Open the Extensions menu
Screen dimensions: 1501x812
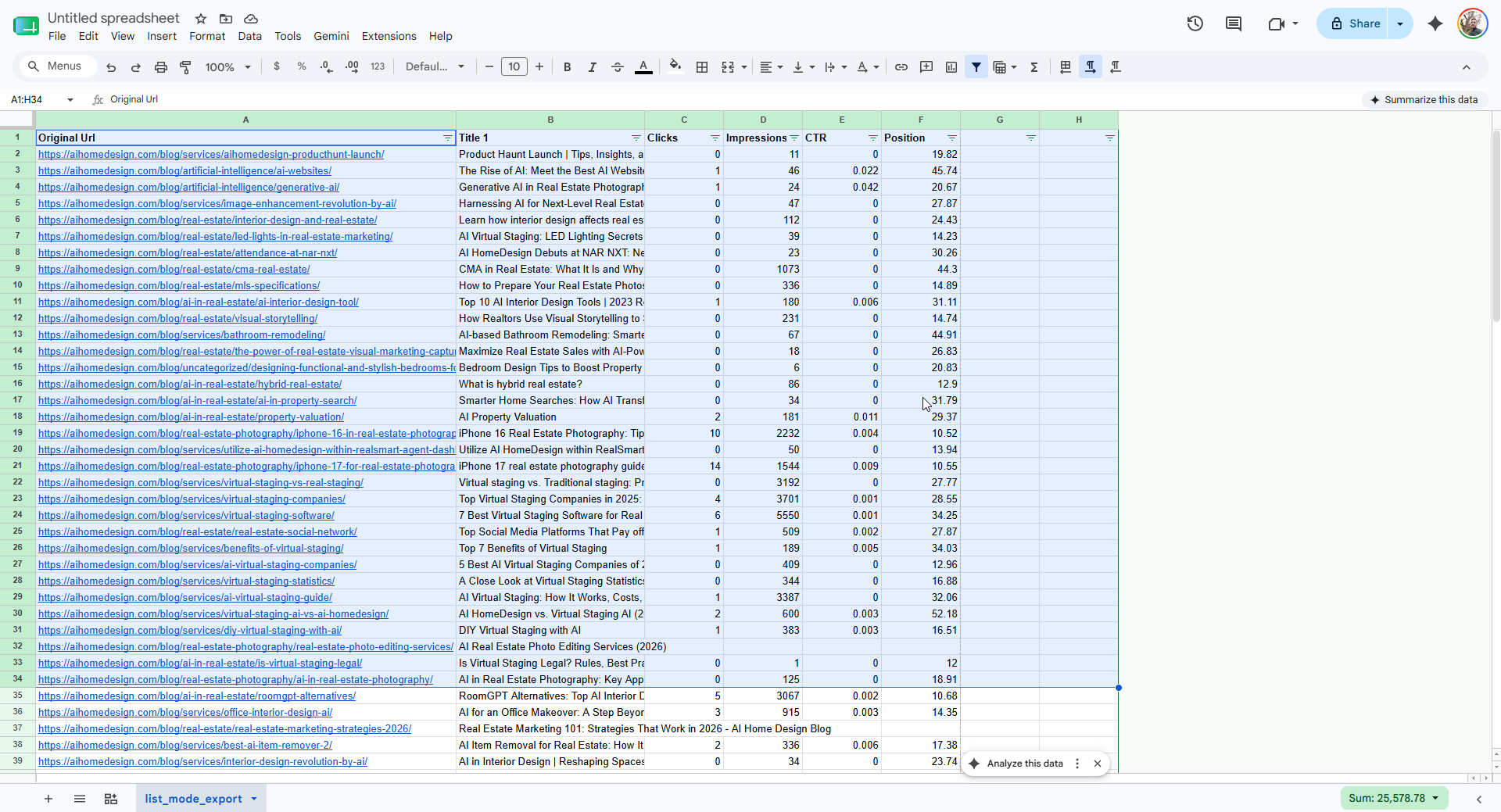click(x=389, y=36)
